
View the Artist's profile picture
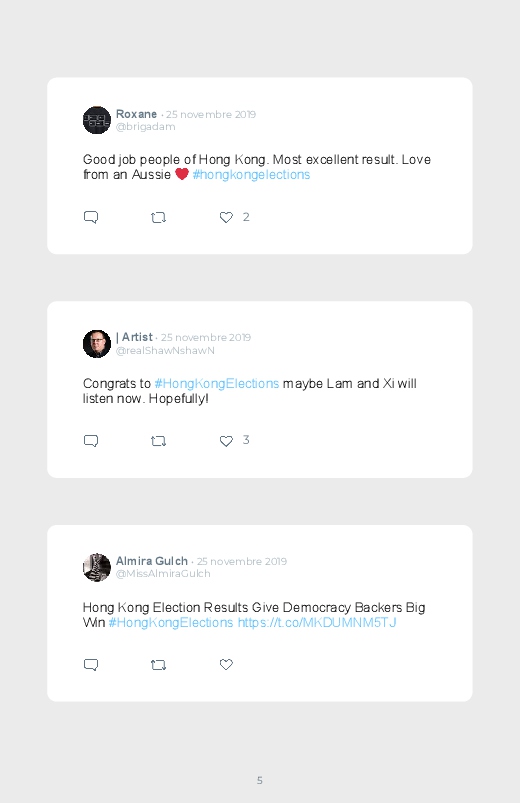(x=97, y=344)
